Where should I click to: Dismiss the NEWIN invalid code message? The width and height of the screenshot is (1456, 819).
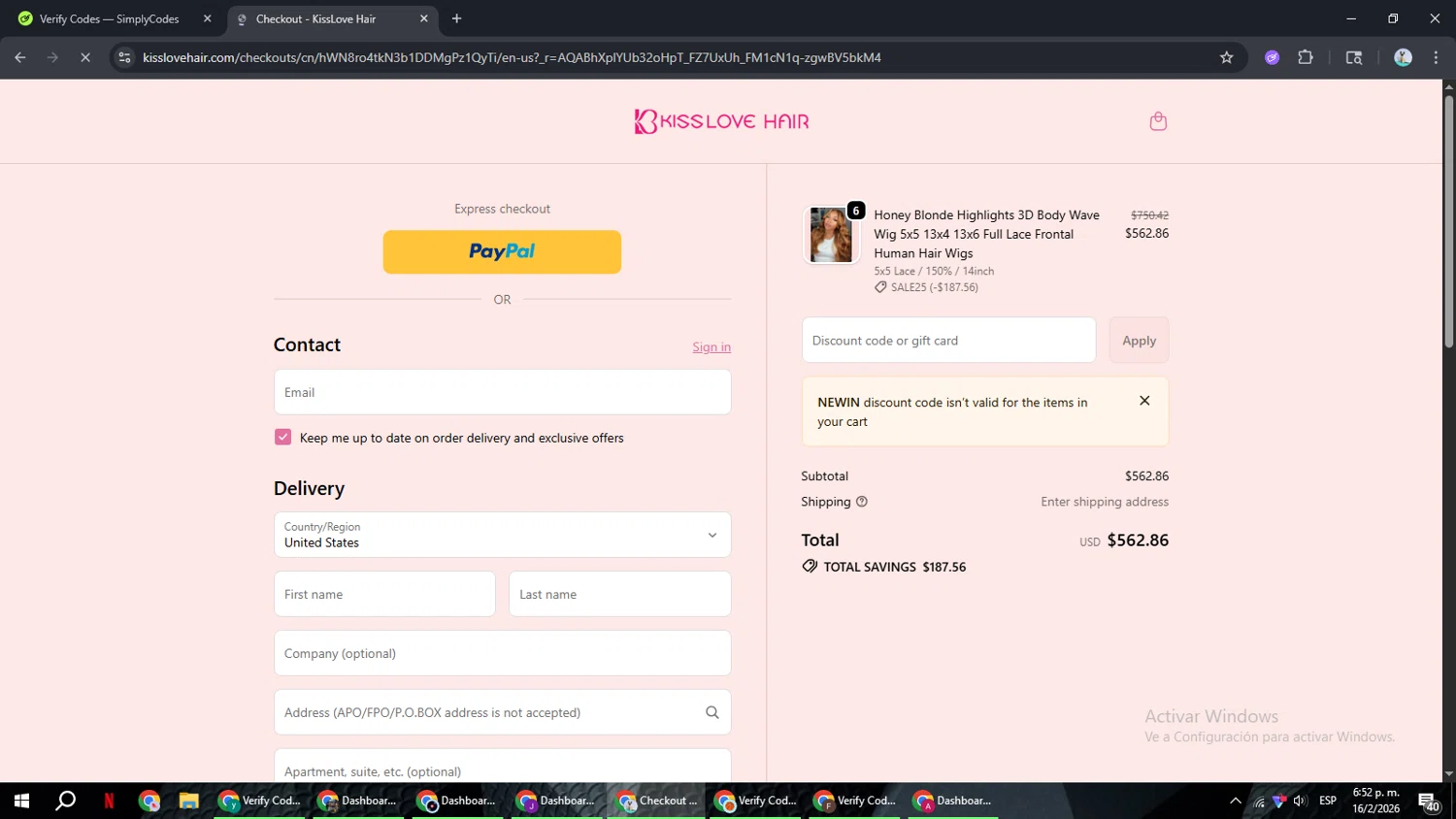pyautogui.click(x=1144, y=401)
